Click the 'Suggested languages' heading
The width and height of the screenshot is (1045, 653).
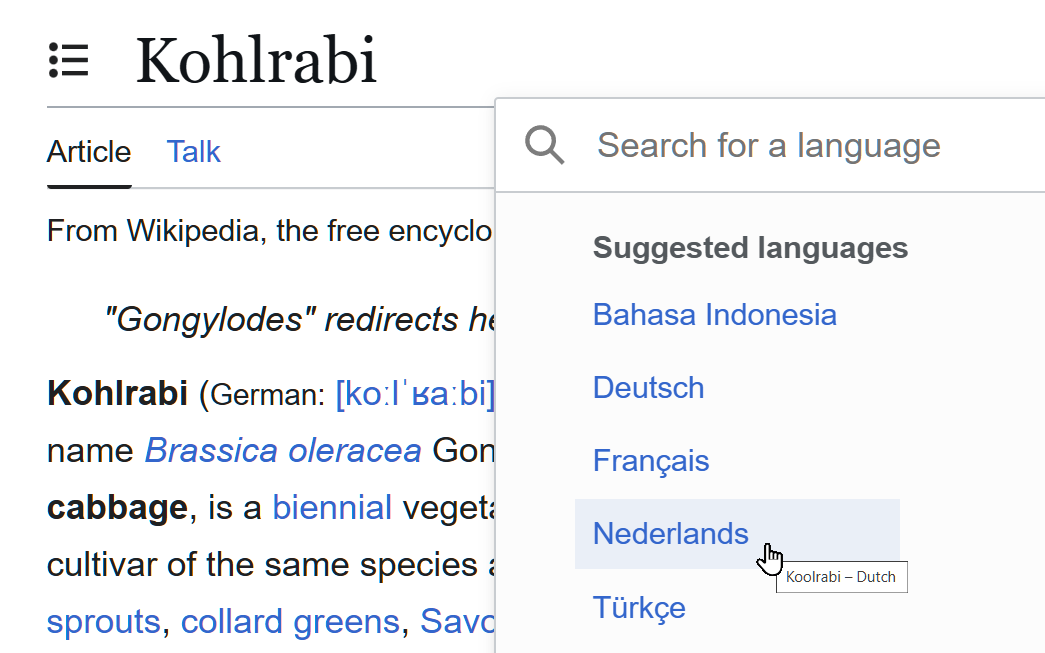750,248
